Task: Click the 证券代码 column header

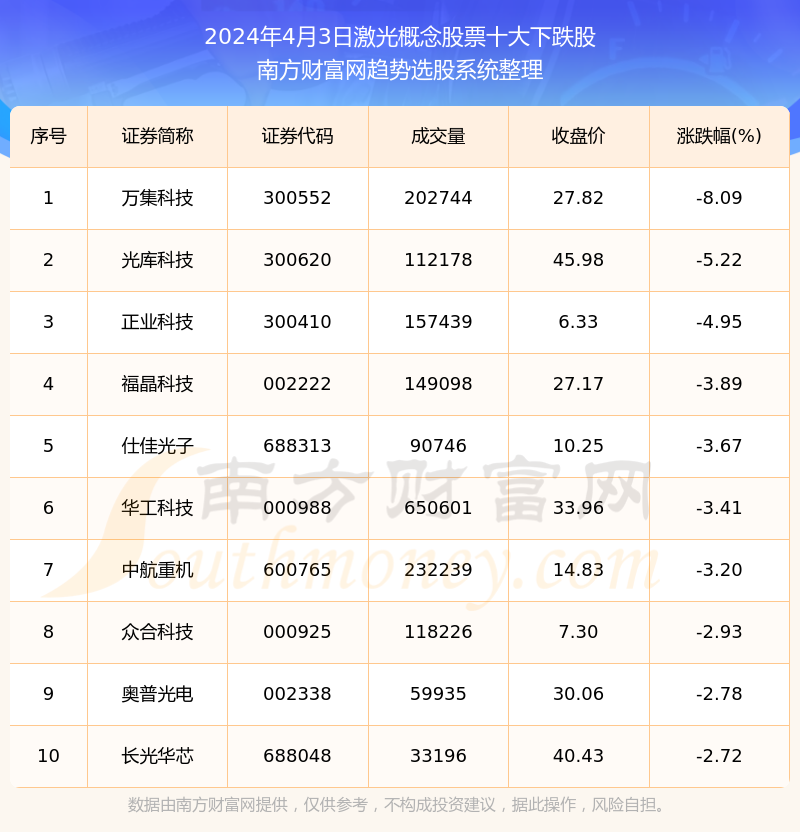Action: coord(297,136)
